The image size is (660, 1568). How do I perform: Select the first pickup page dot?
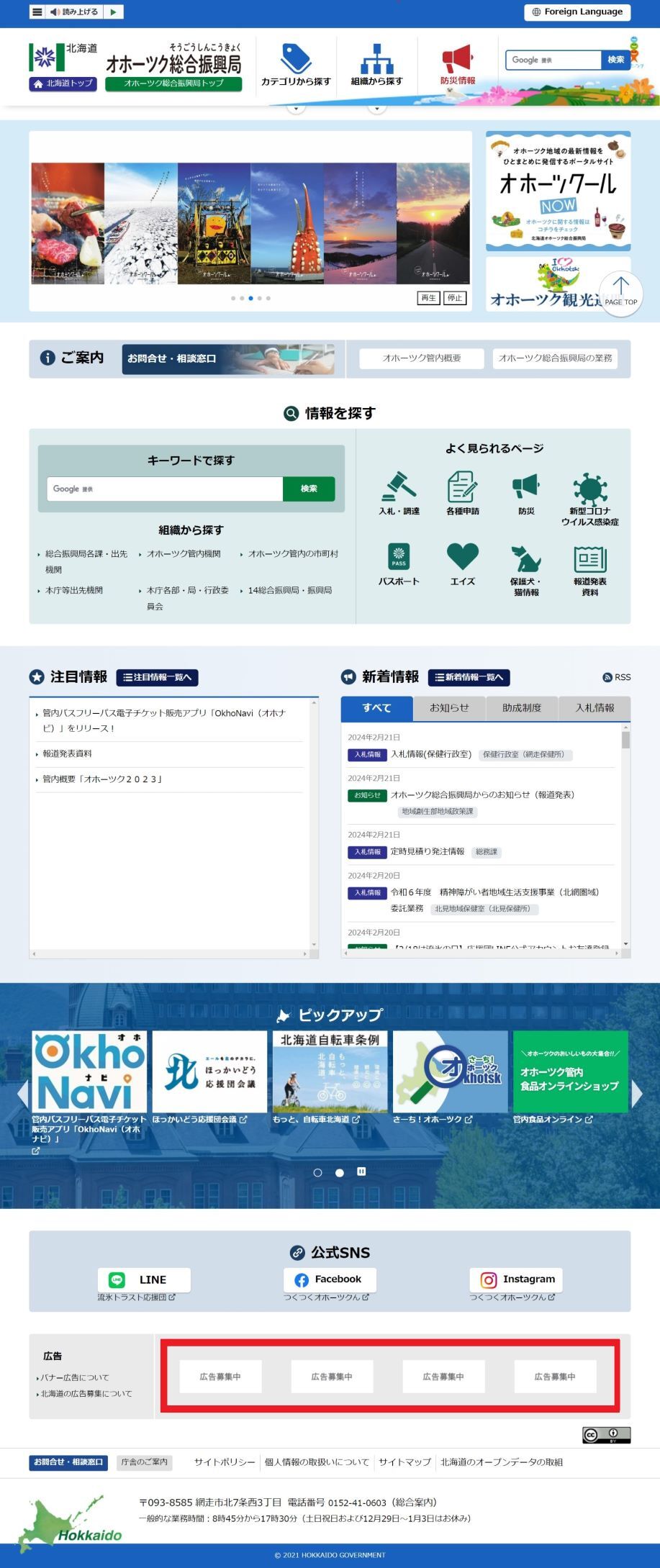tap(318, 1172)
